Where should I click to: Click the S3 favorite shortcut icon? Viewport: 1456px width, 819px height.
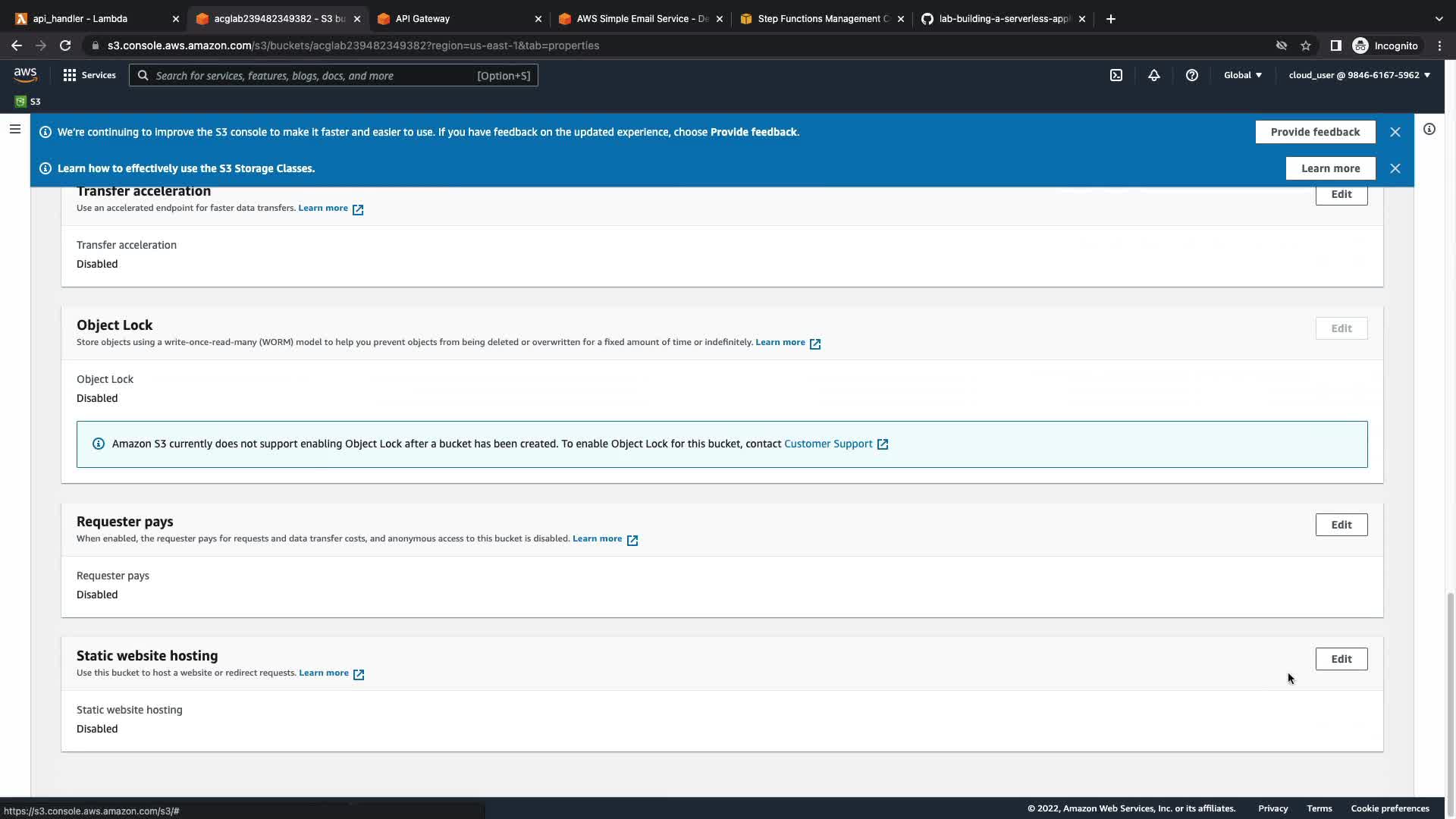point(21,102)
